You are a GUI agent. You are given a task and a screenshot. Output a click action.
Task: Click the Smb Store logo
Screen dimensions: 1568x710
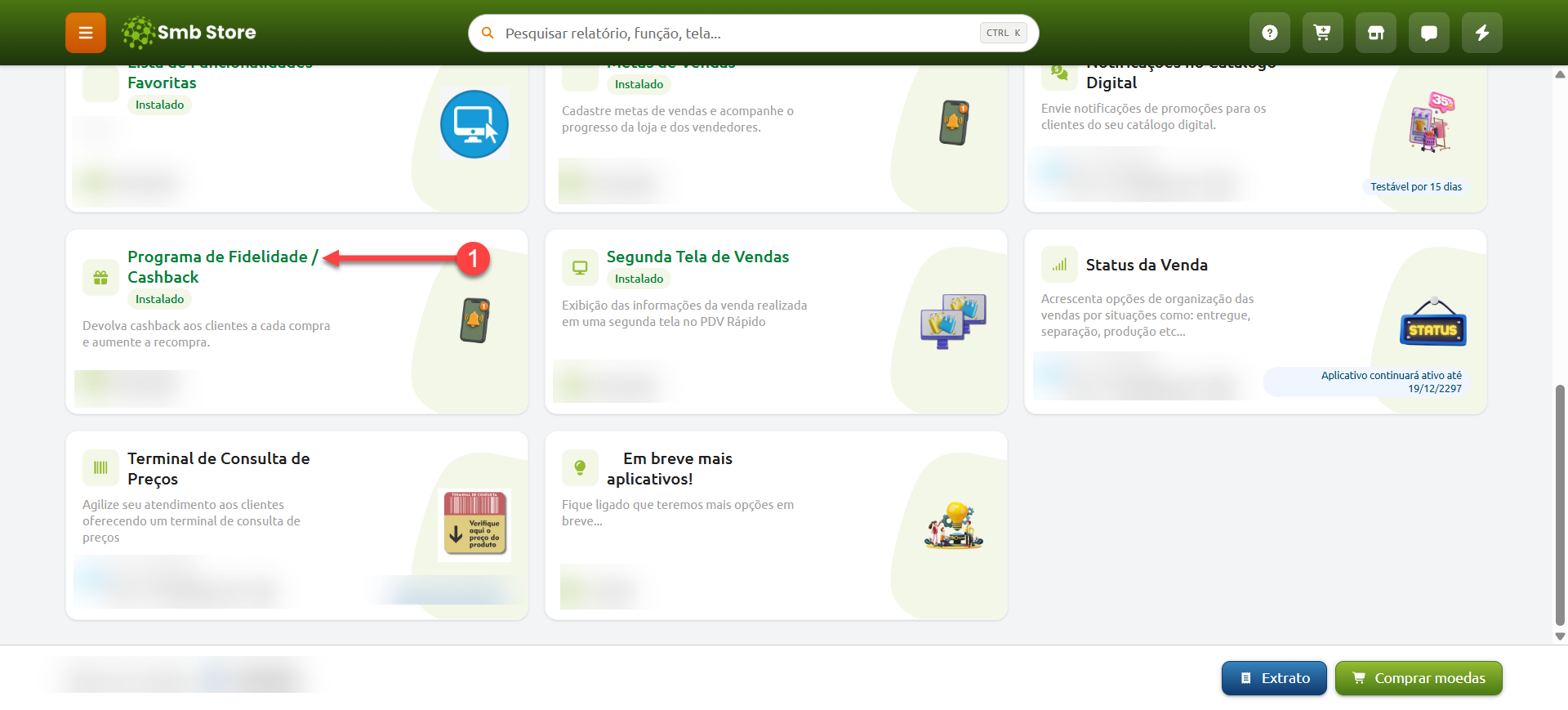coord(189,33)
